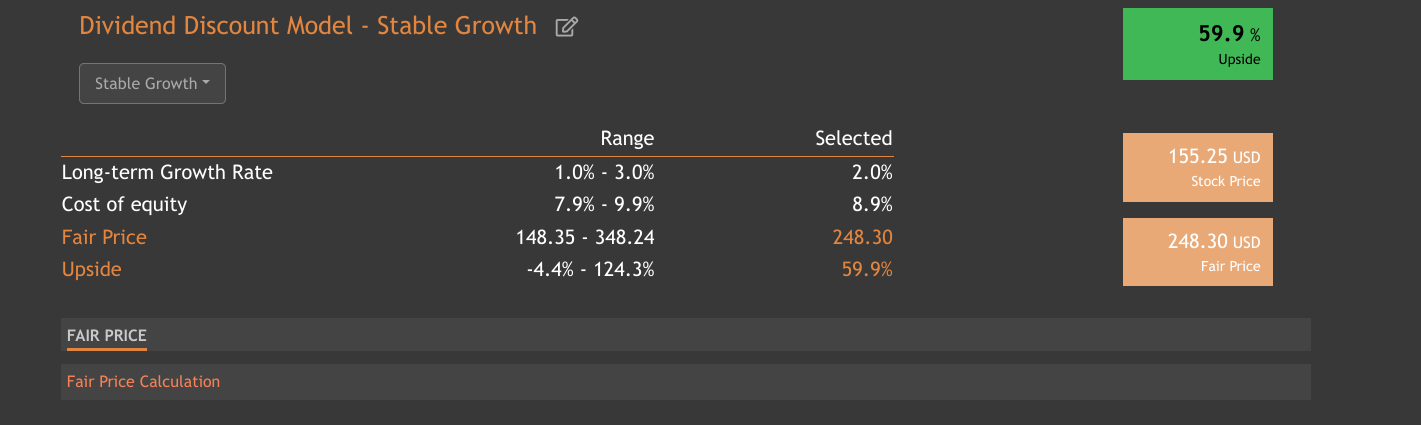
Task: Click the orange Fair Price row label
Action: pyautogui.click(x=104, y=237)
